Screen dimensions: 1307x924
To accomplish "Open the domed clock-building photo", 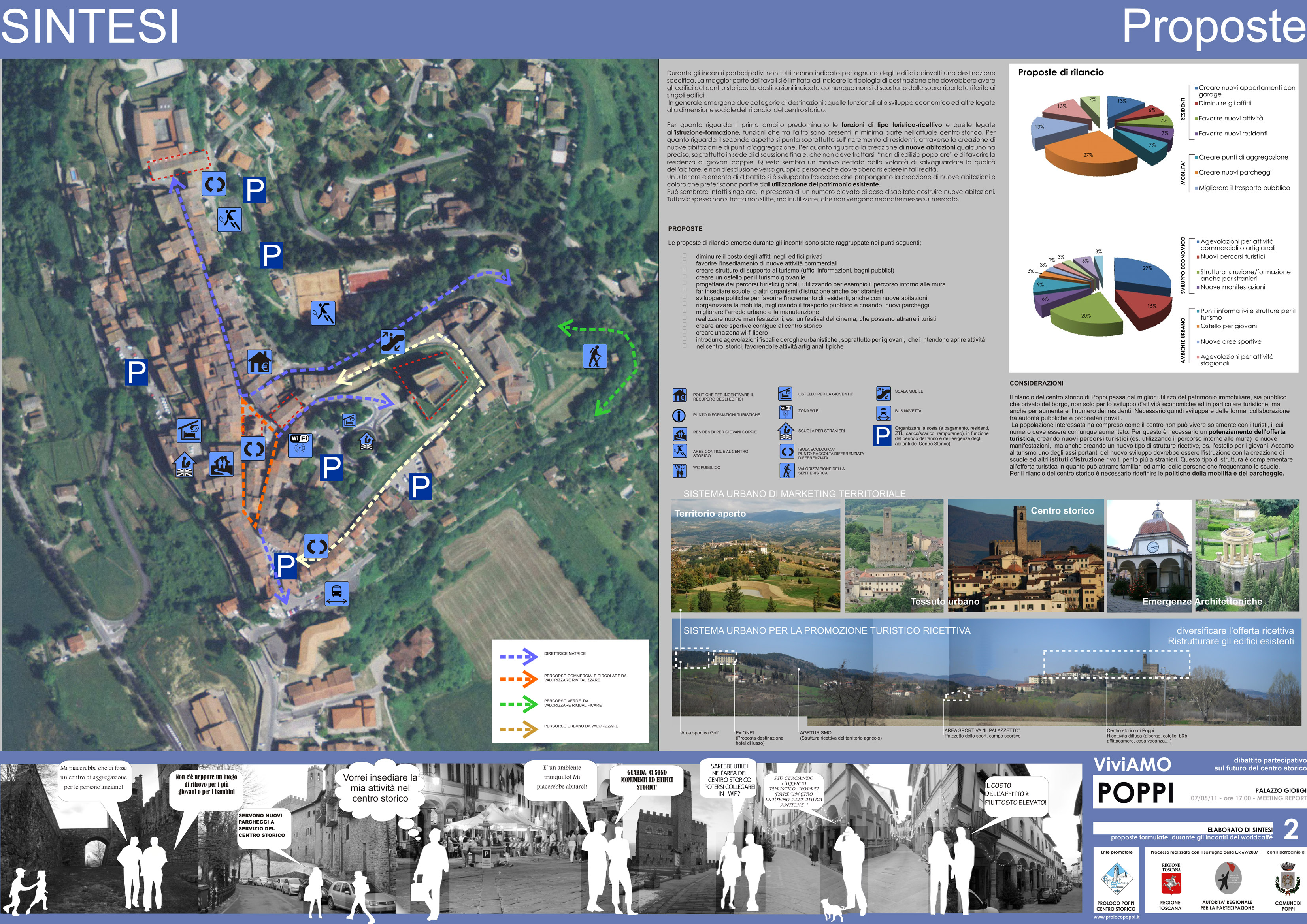I will coord(1149,556).
